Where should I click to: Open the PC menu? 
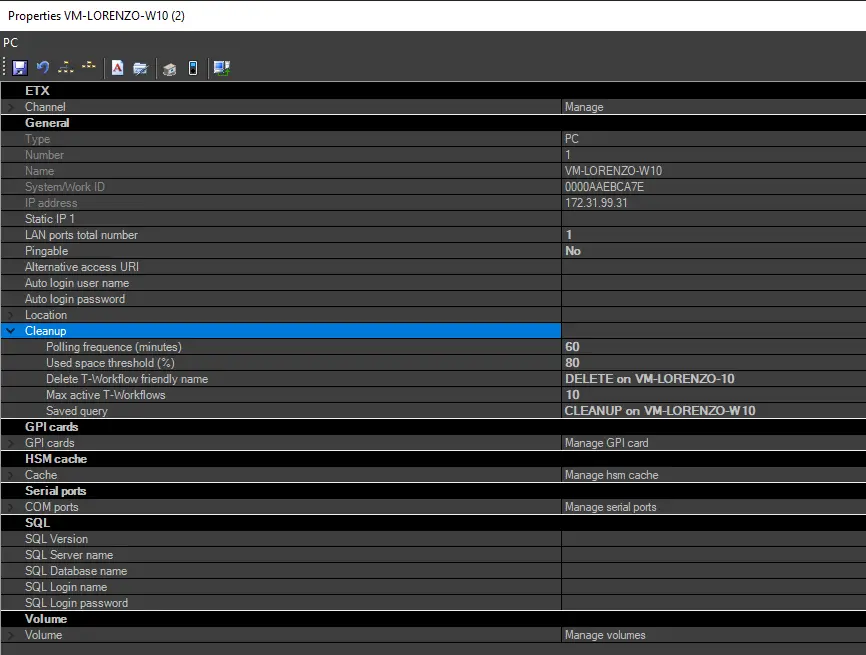click(11, 43)
